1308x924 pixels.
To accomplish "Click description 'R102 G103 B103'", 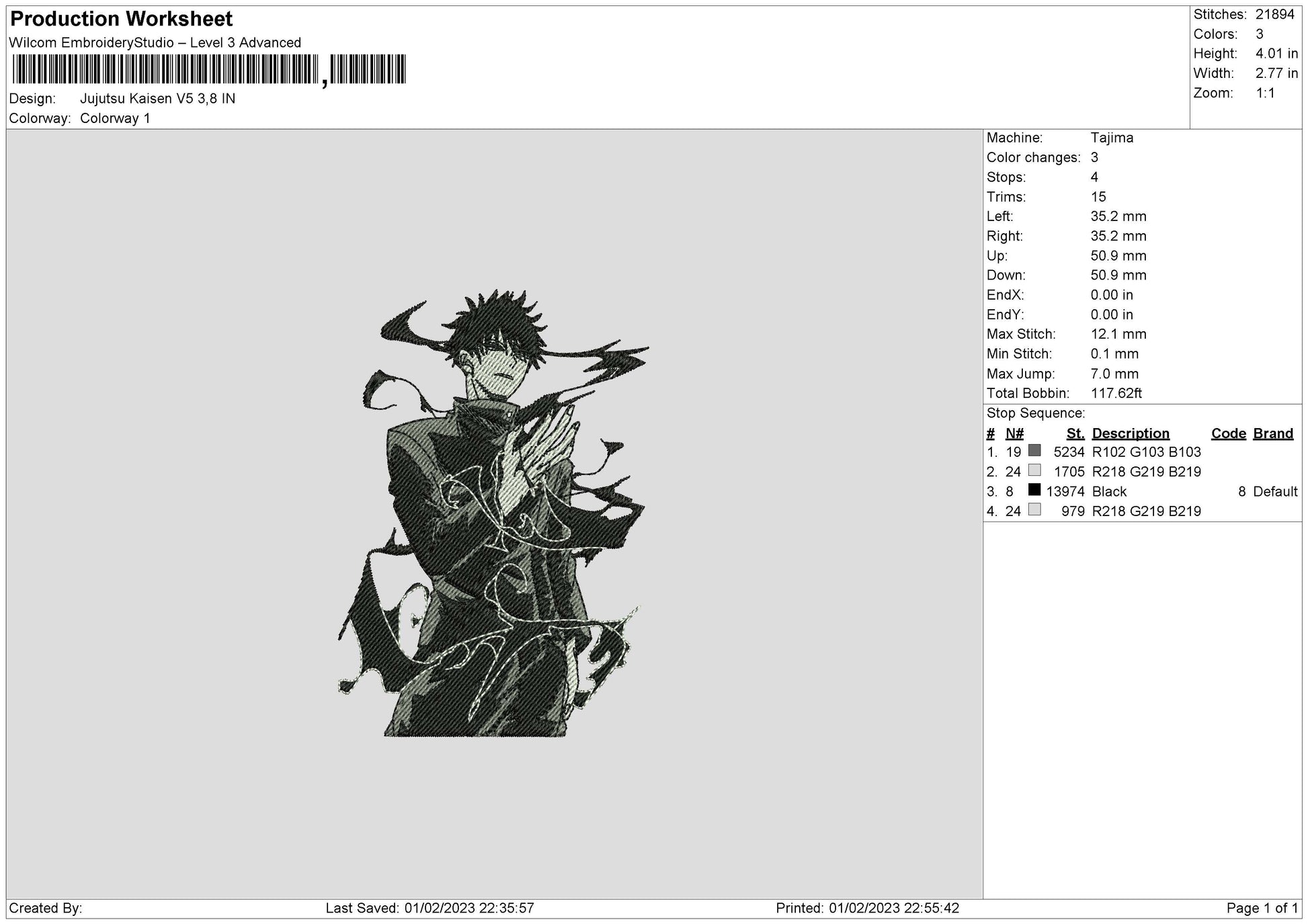I will (1147, 452).
